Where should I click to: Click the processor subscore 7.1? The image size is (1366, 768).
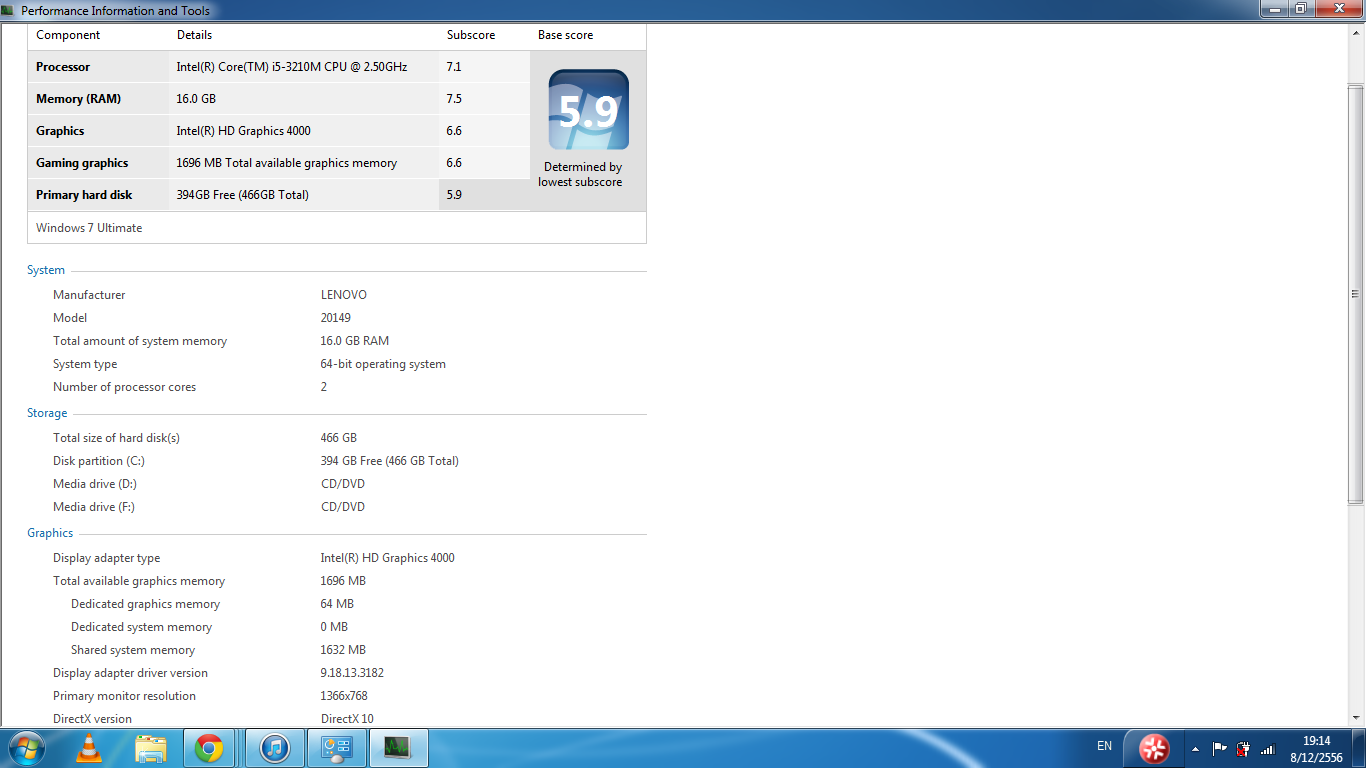[454, 67]
